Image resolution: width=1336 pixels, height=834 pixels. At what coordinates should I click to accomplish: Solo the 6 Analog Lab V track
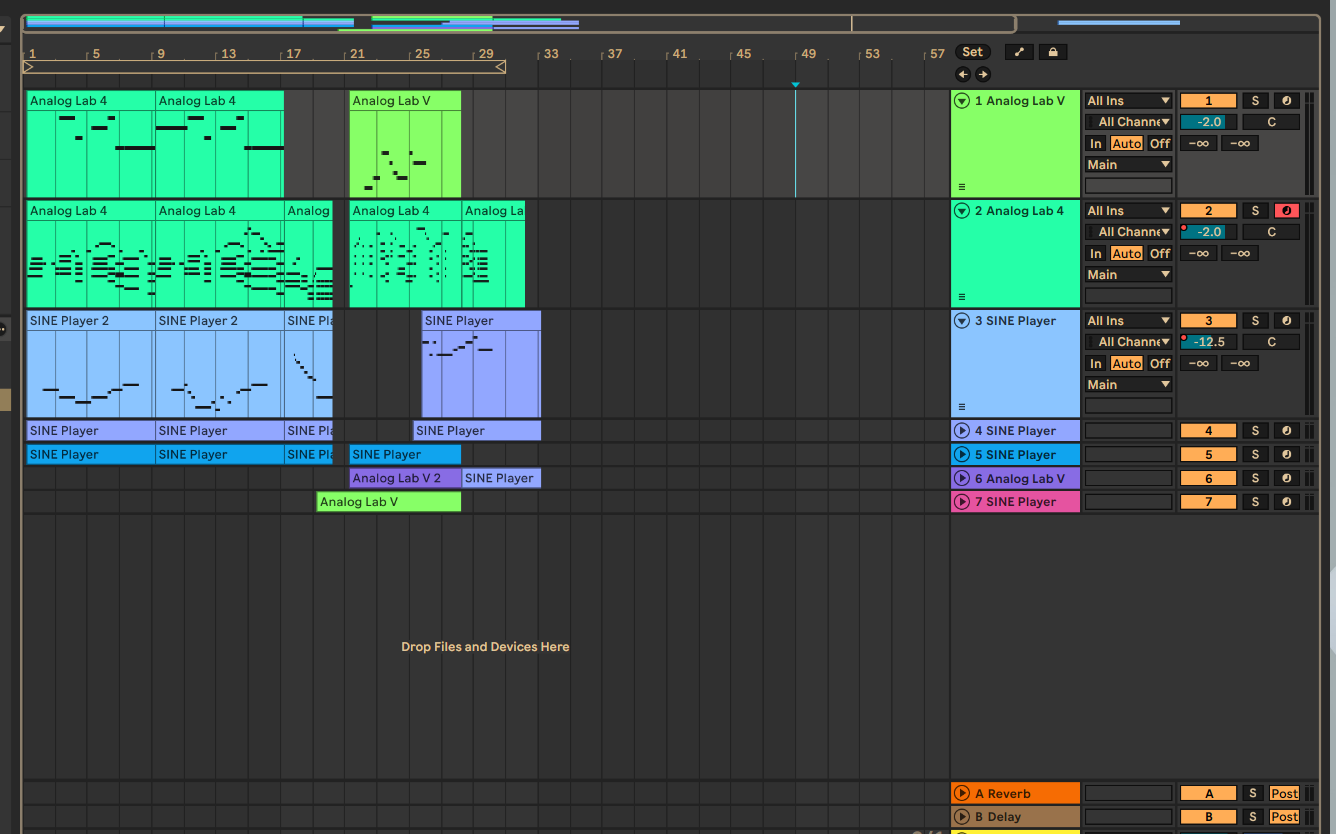1255,479
